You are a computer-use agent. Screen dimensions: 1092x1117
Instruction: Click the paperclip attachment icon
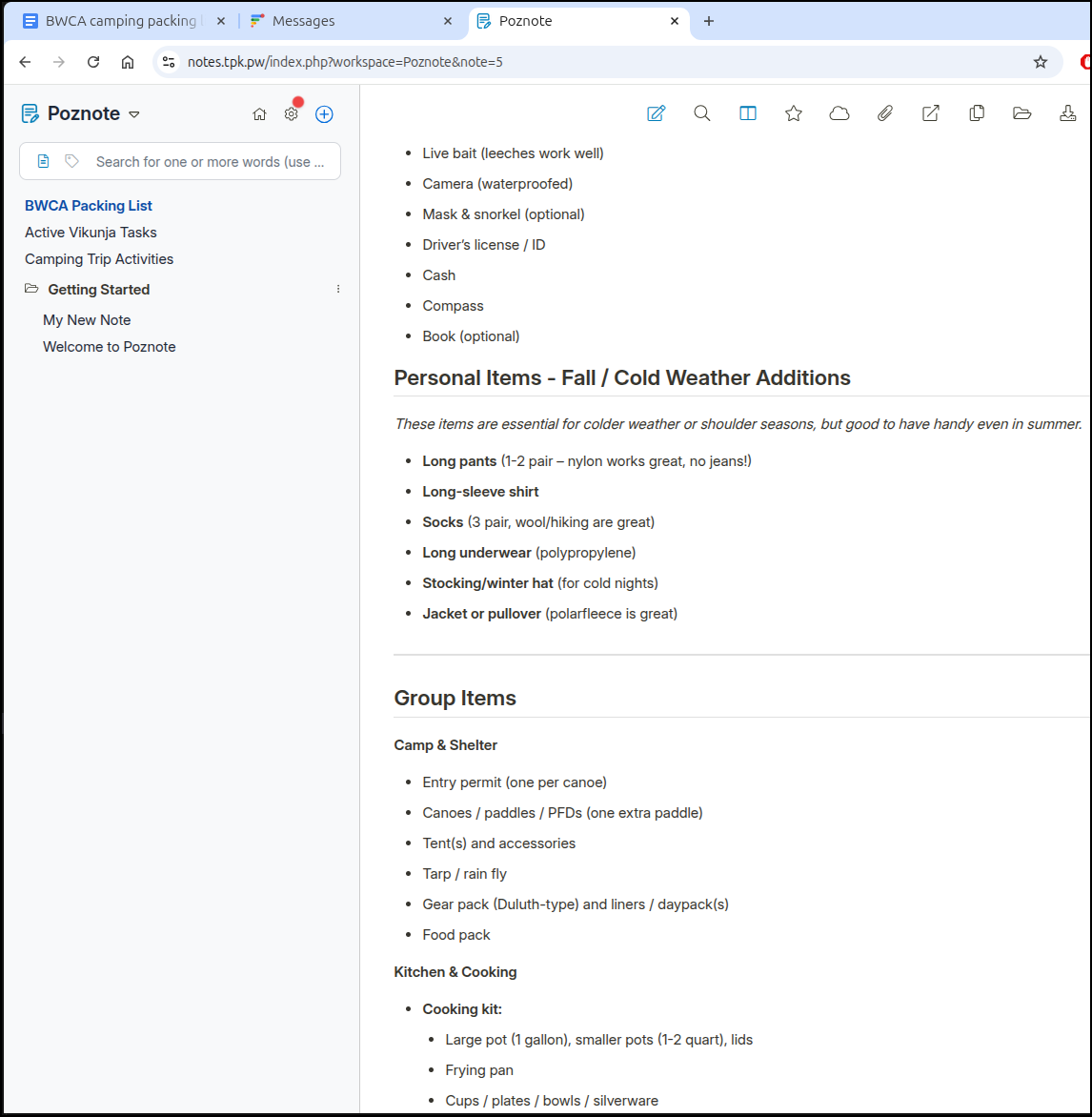click(885, 113)
